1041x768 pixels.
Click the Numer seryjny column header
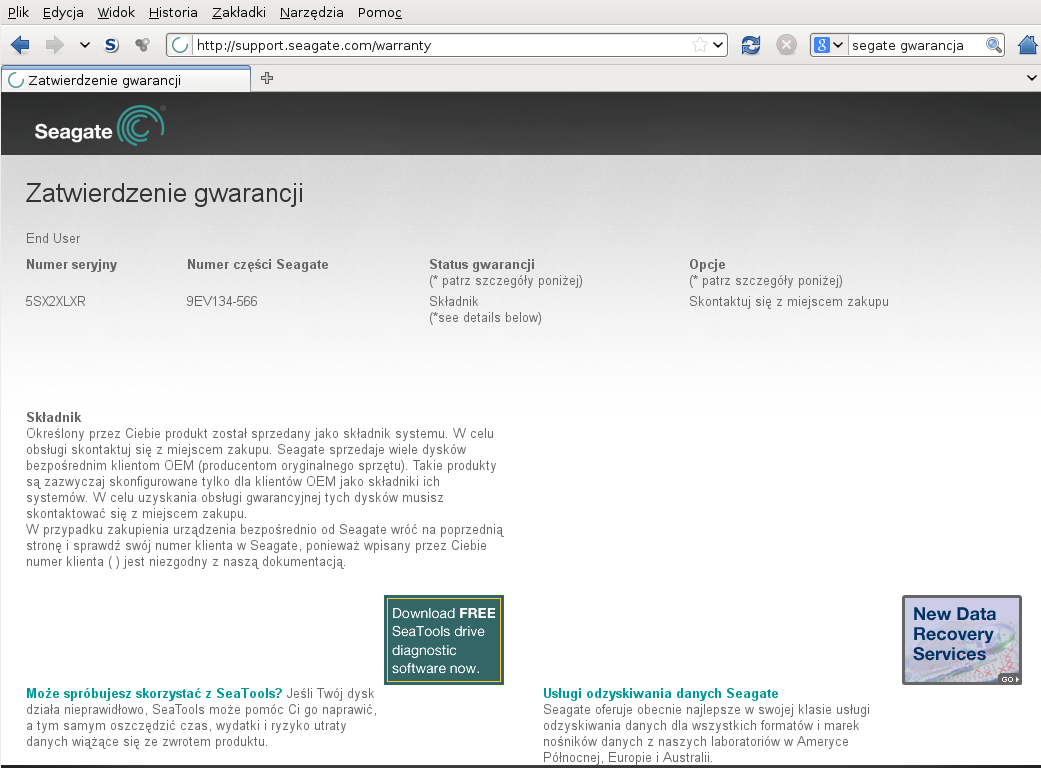pos(72,264)
